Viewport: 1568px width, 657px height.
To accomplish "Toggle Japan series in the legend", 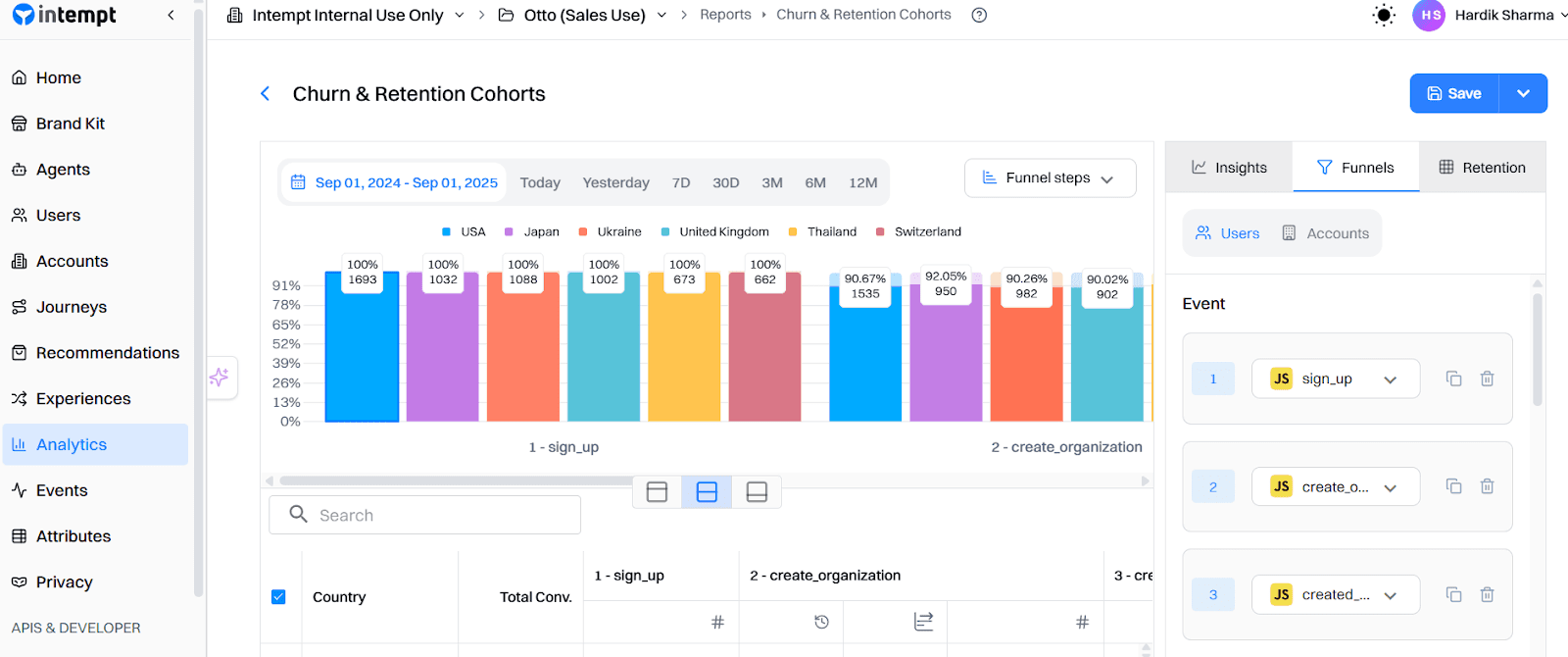I will (531, 231).
